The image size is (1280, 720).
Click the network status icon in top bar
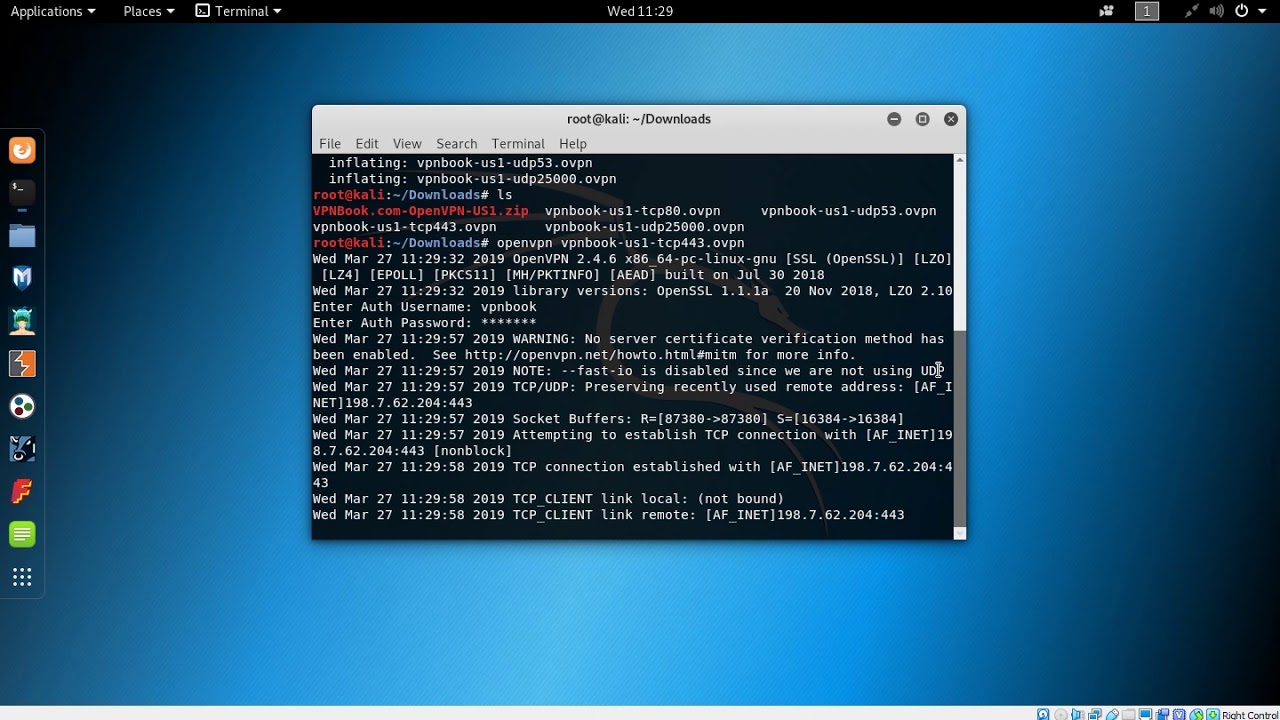(x=1191, y=11)
